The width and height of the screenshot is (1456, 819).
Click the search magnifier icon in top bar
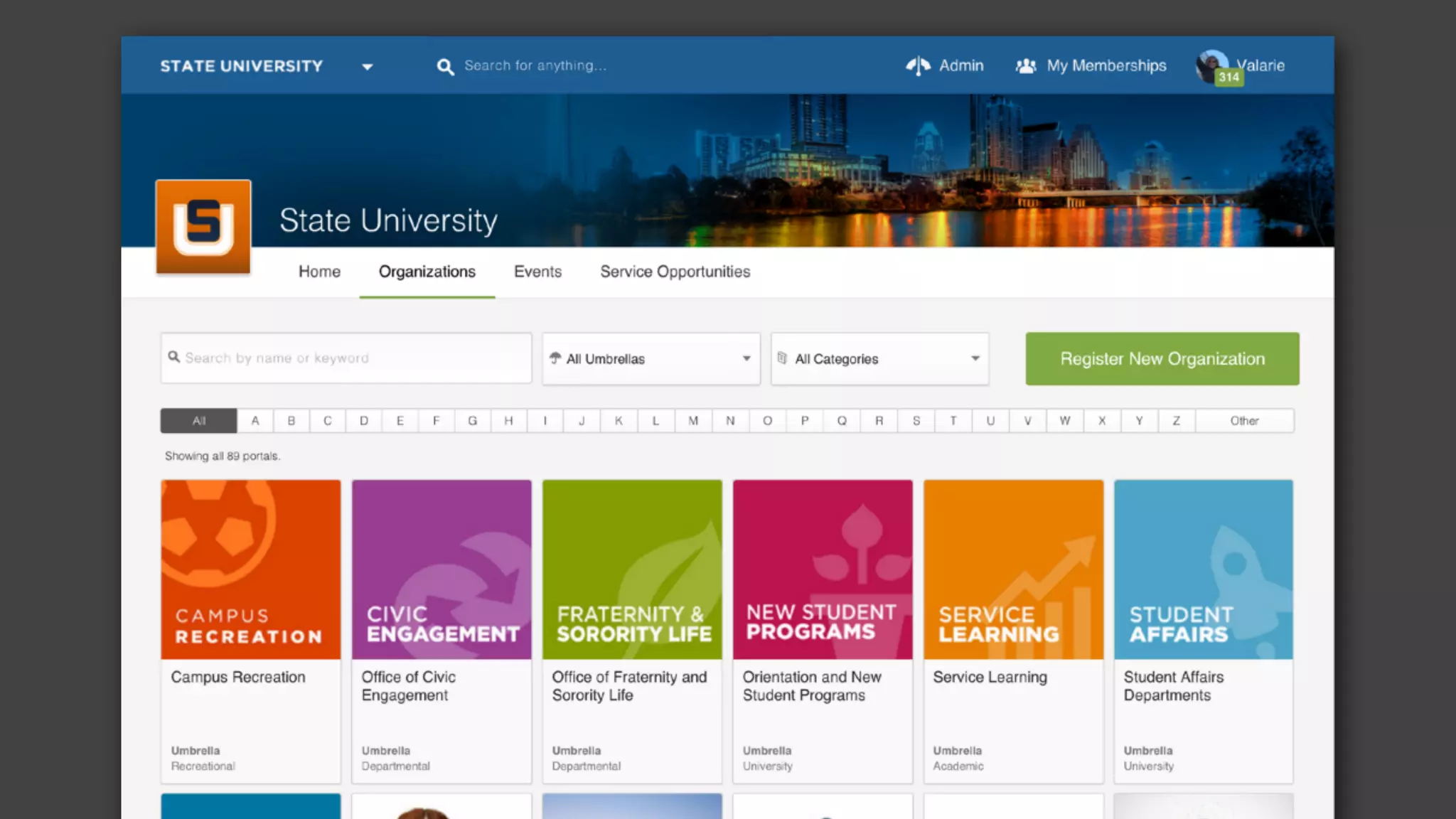(x=445, y=67)
